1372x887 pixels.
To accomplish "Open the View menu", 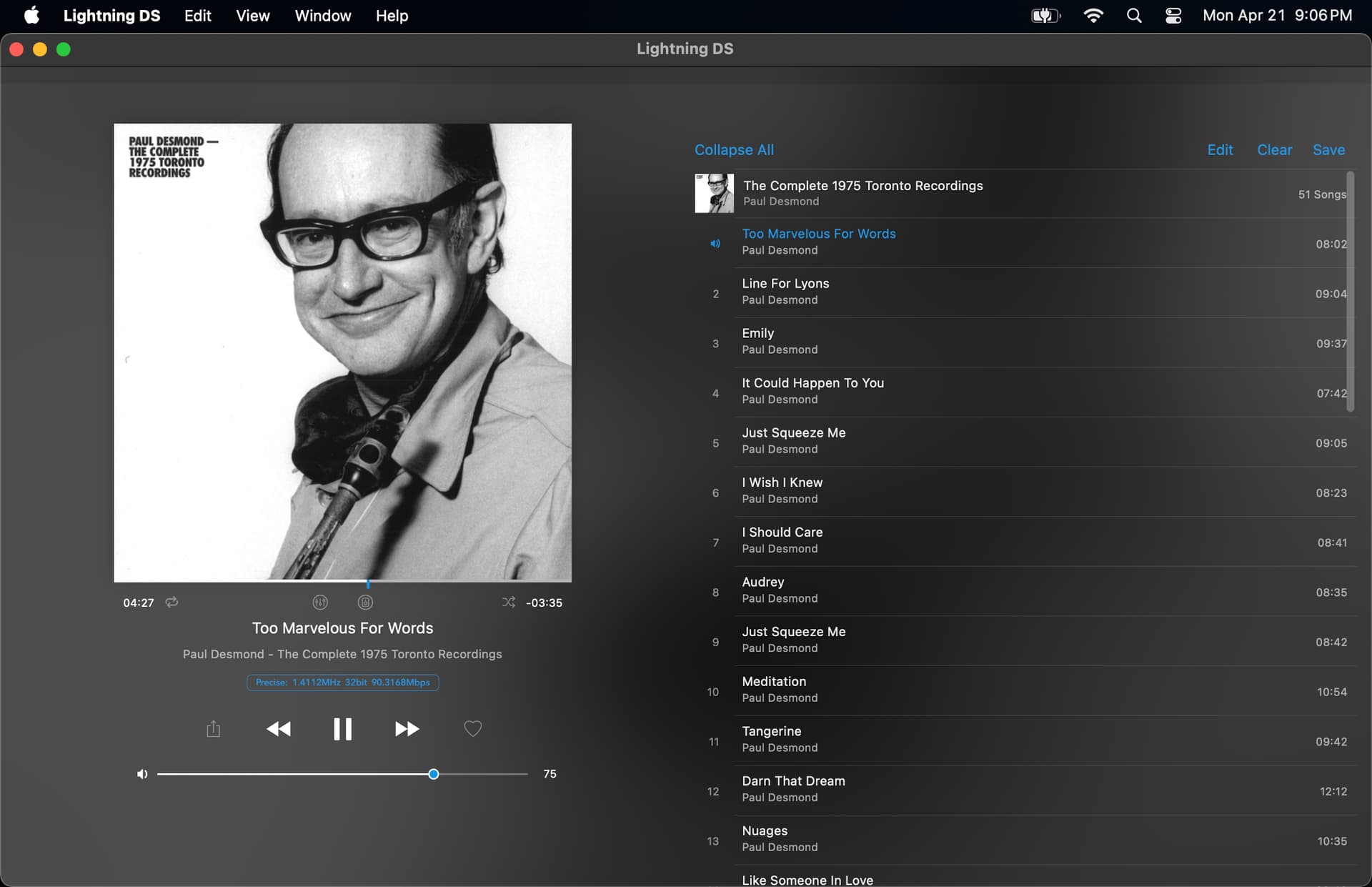I will (253, 16).
